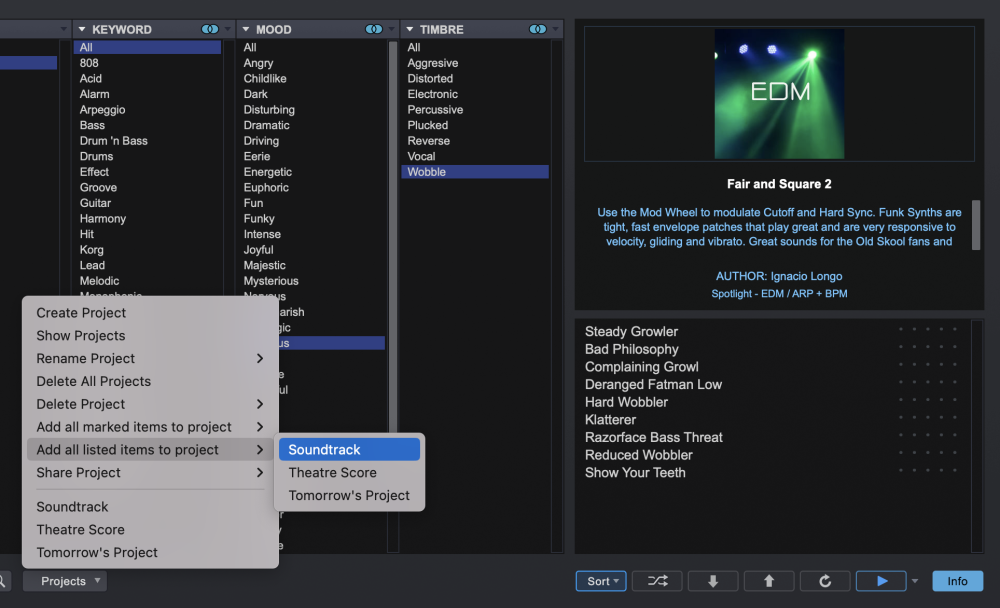Viewport: 1000px width, 608px height.
Task: Click the up arrow step button
Action: (769, 581)
